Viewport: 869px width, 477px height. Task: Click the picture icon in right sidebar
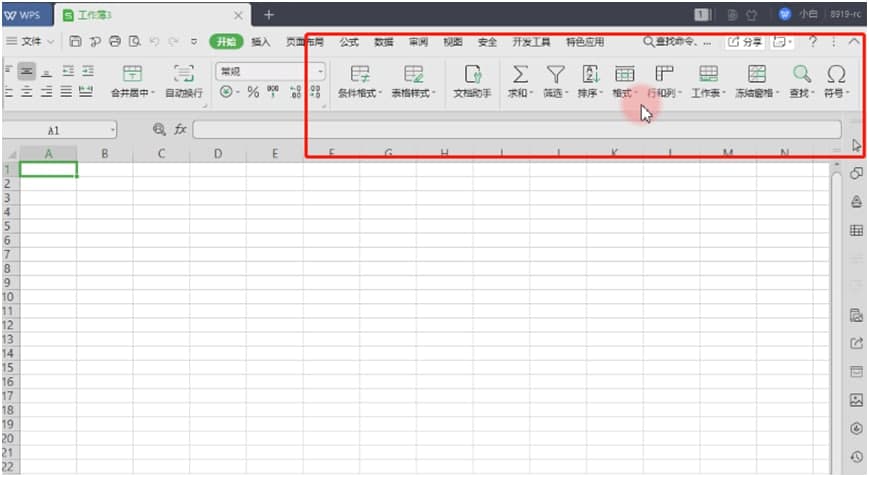[x=856, y=400]
